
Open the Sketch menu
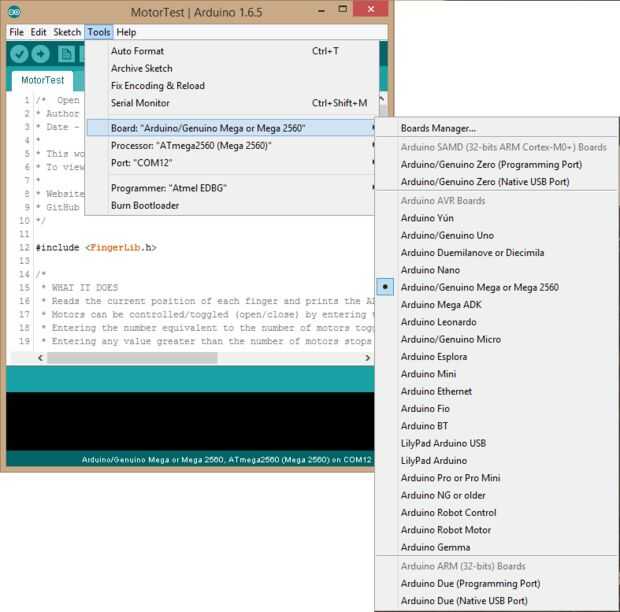coord(67,32)
